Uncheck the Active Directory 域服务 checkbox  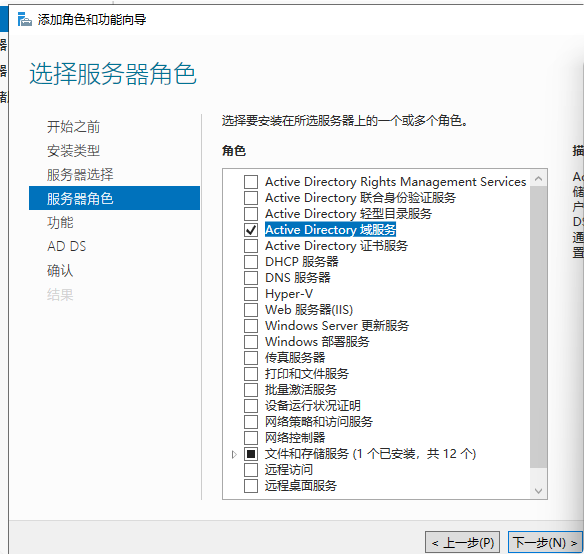pos(251,230)
